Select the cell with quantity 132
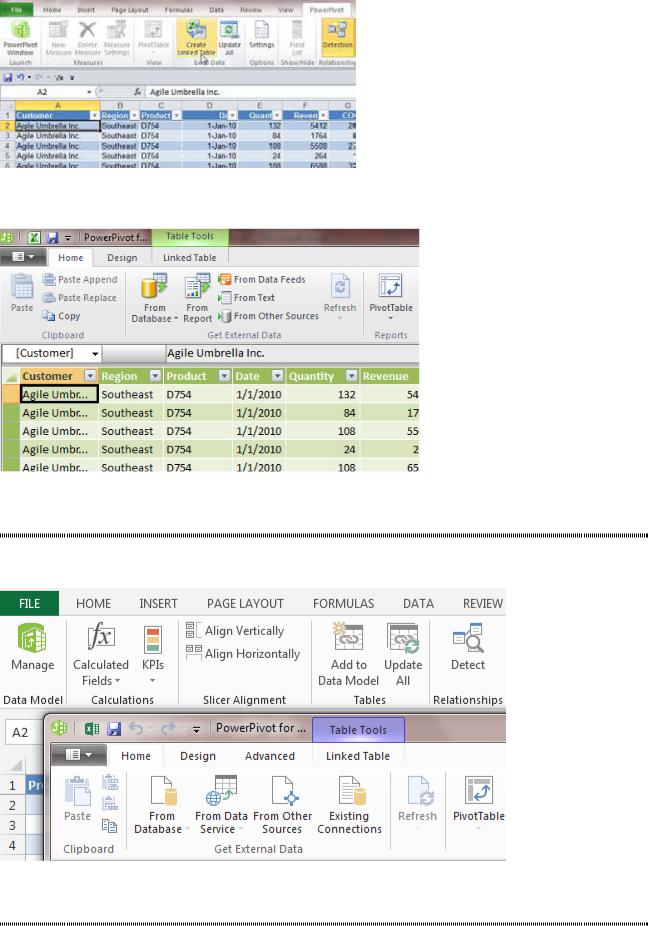 coord(323,394)
